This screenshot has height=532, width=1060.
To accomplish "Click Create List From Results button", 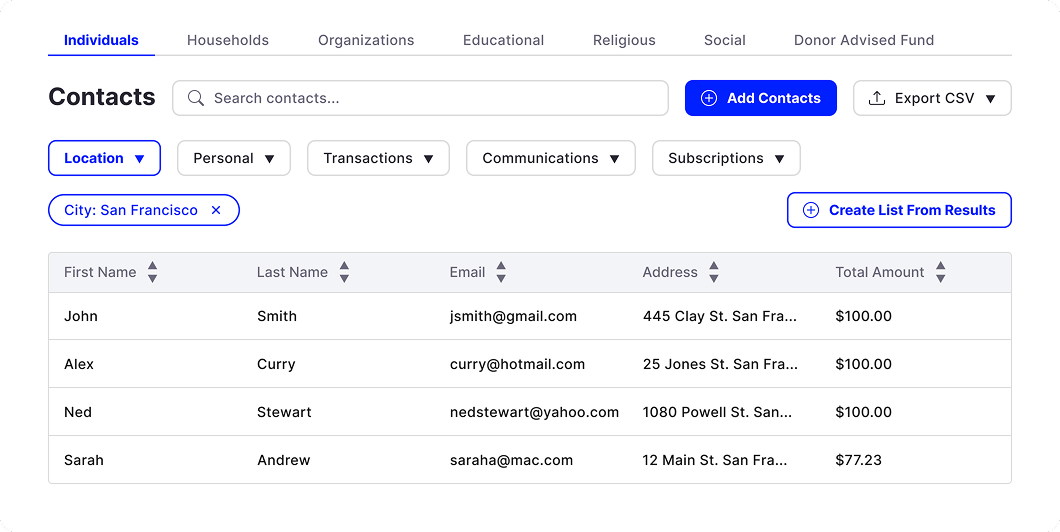I will click(x=899, y=210).
